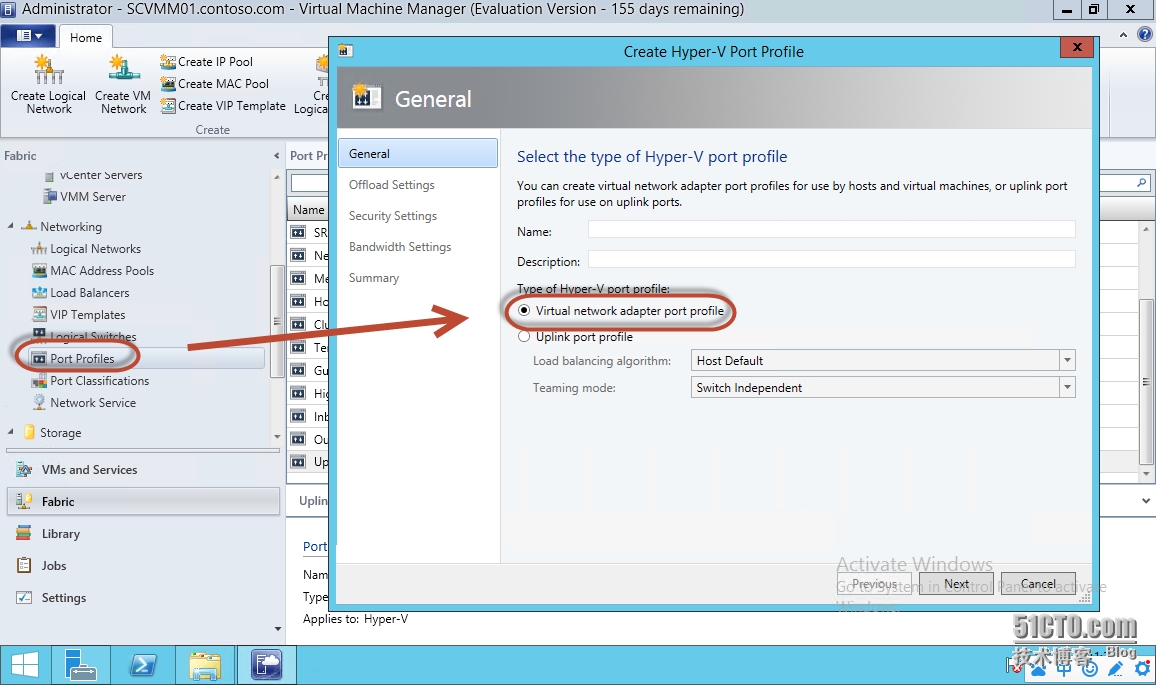This screenshot has width=1156, height=685.
Task: Select the Uplink port profile radio
Action: coord(524,337)
